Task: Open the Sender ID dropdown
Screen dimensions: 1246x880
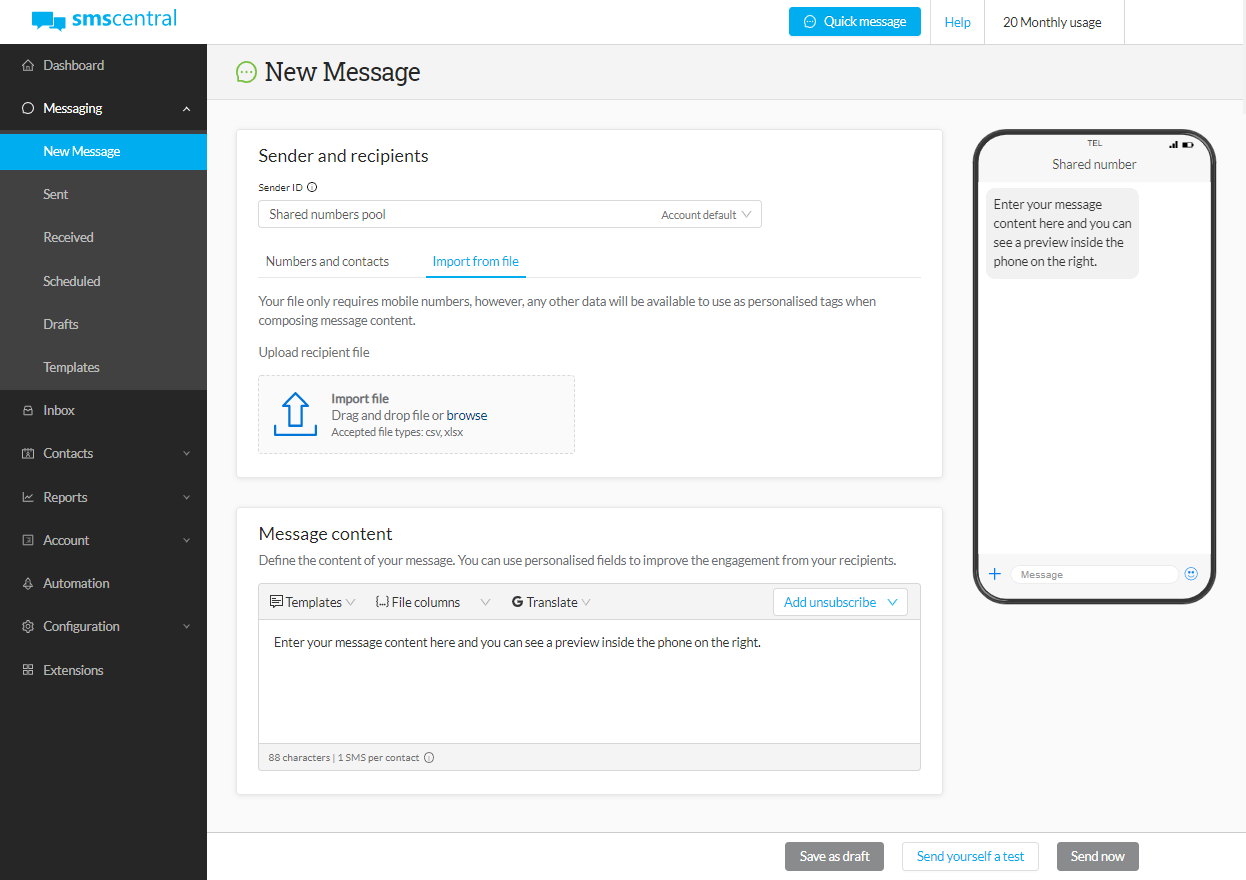Action: coord(510,215)
